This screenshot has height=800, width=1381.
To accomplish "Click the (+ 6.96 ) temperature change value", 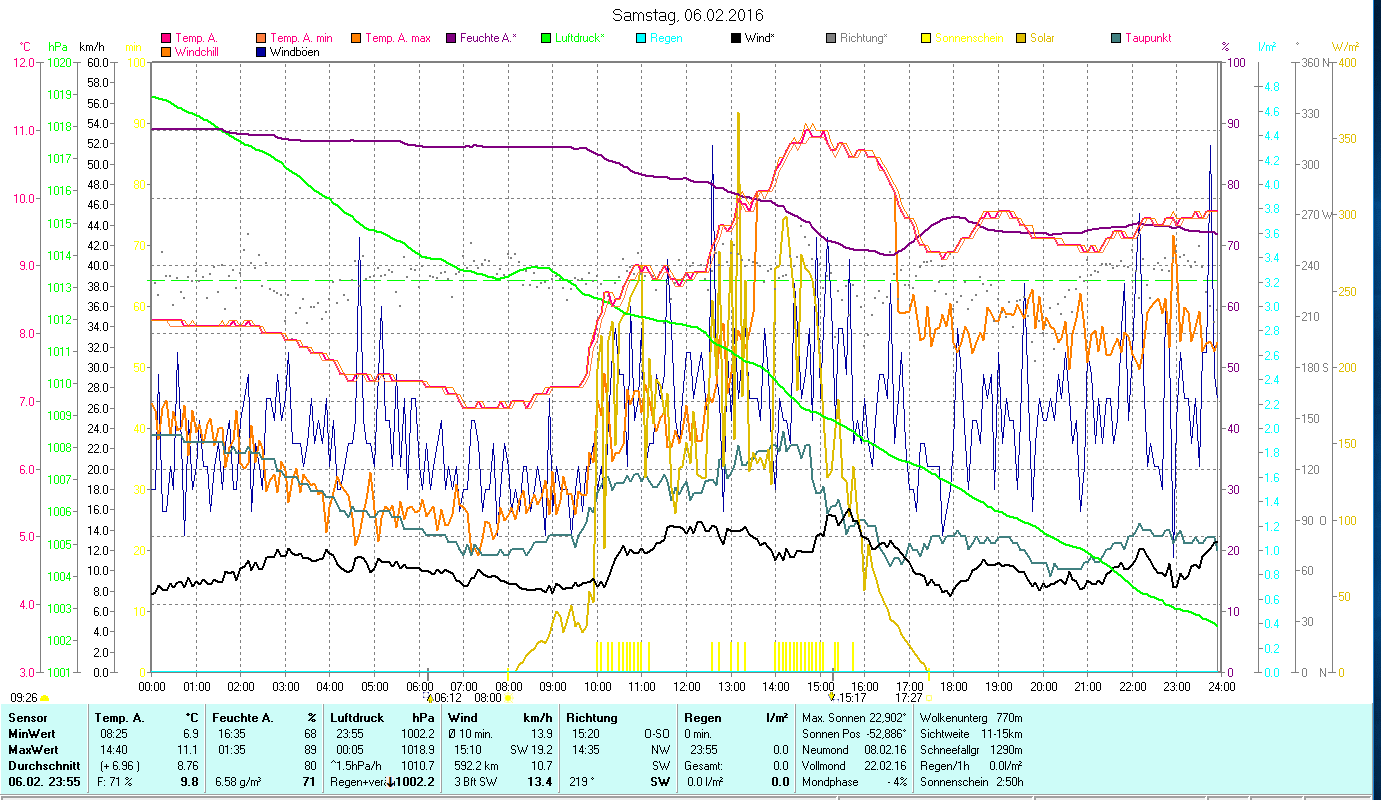I will coord(118,766).
